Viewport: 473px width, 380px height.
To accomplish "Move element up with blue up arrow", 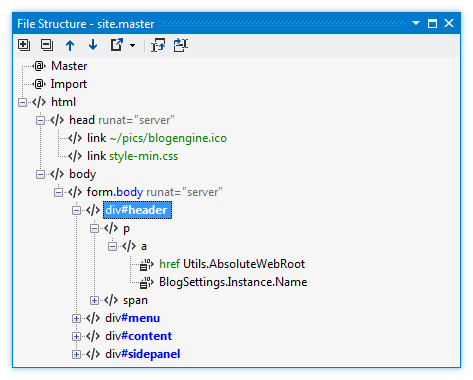I will [x=70, y=45].
